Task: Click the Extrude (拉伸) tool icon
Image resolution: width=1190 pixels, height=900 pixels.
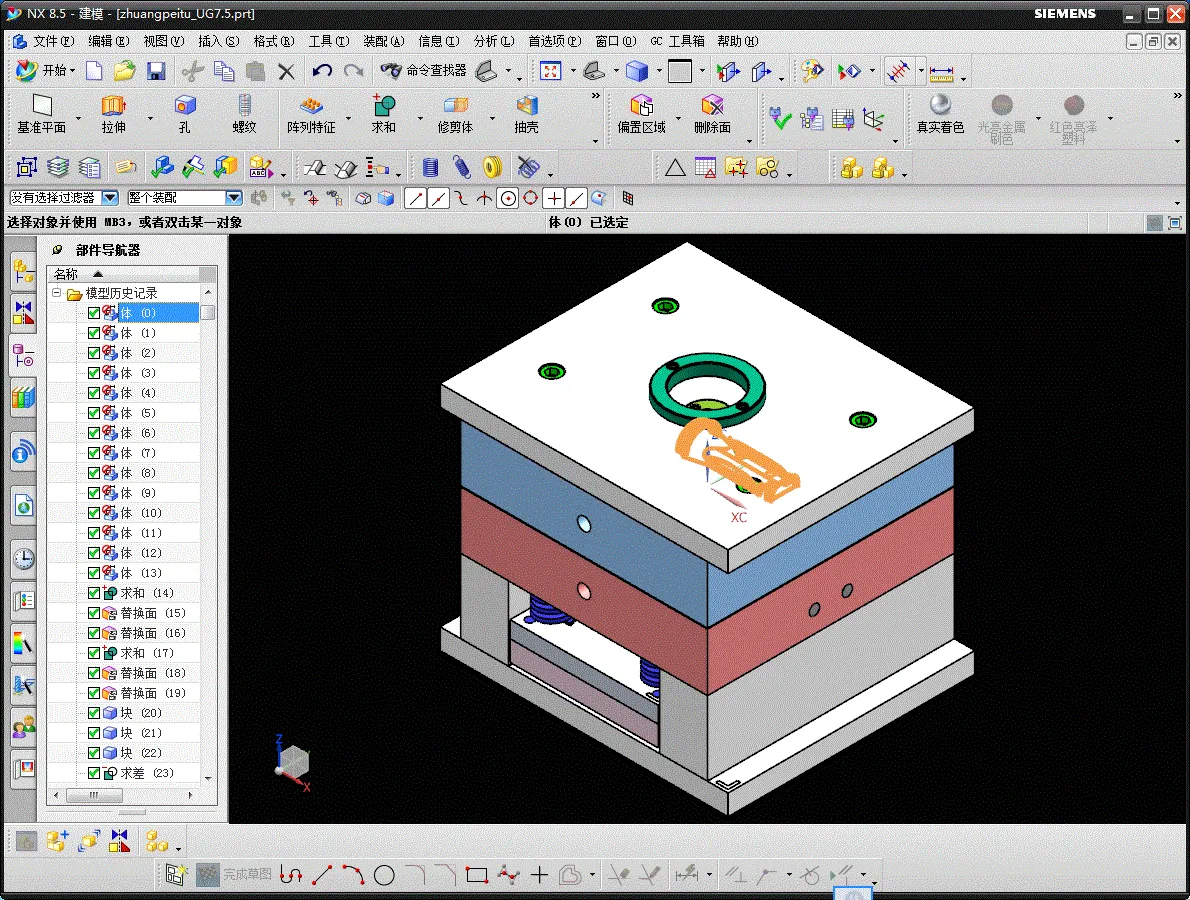Action: 113,106
